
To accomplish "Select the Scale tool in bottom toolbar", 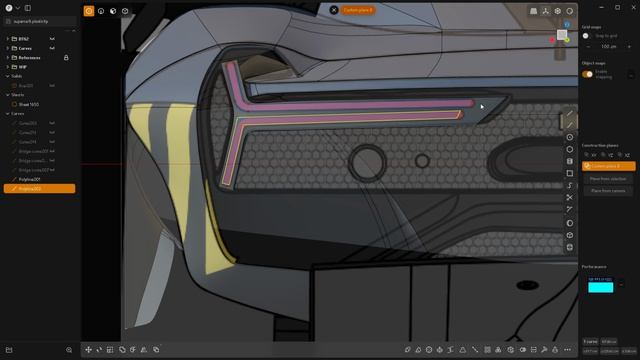I will [110, 349].
